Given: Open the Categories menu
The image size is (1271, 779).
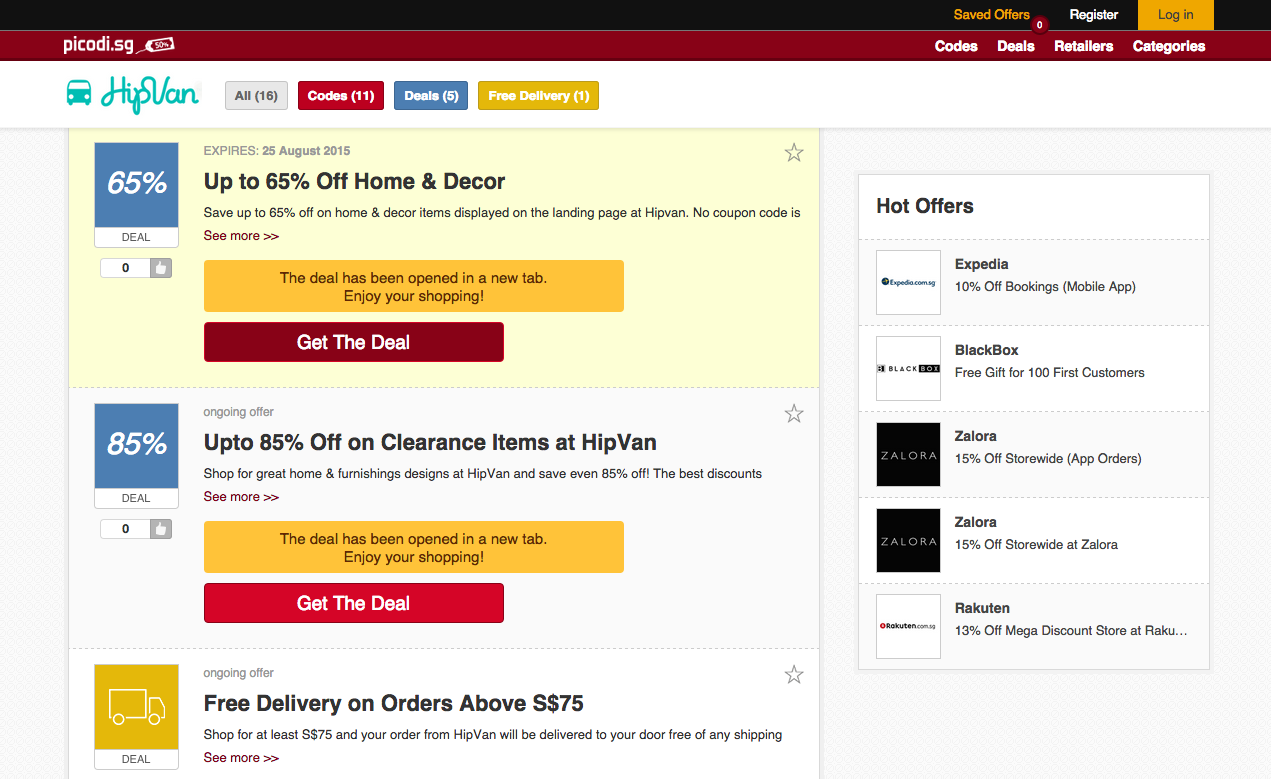Looking at the screenshot, I should (1169, 46).
